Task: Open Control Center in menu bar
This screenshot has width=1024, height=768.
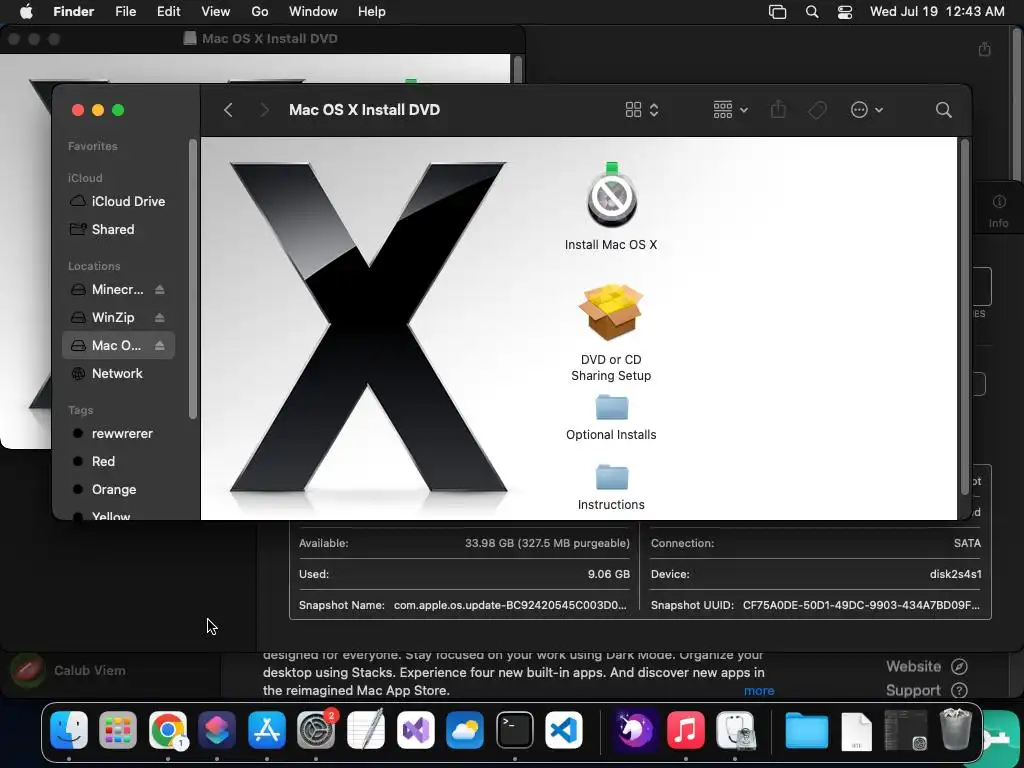Action: click(x=845, y=12)
